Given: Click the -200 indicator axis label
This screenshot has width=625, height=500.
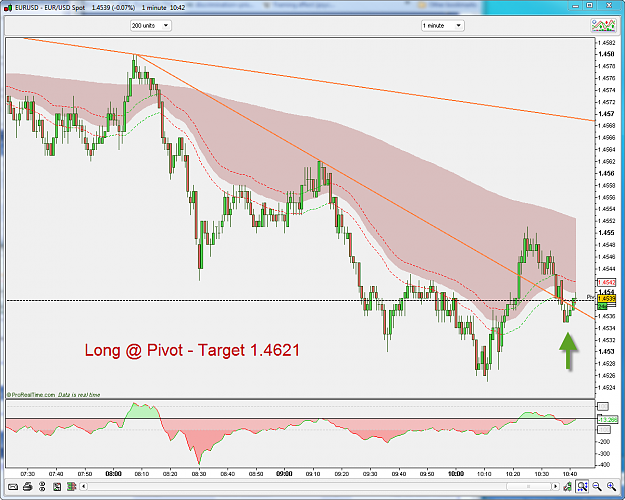Looking at the screenshot, I should click(604, 442).
